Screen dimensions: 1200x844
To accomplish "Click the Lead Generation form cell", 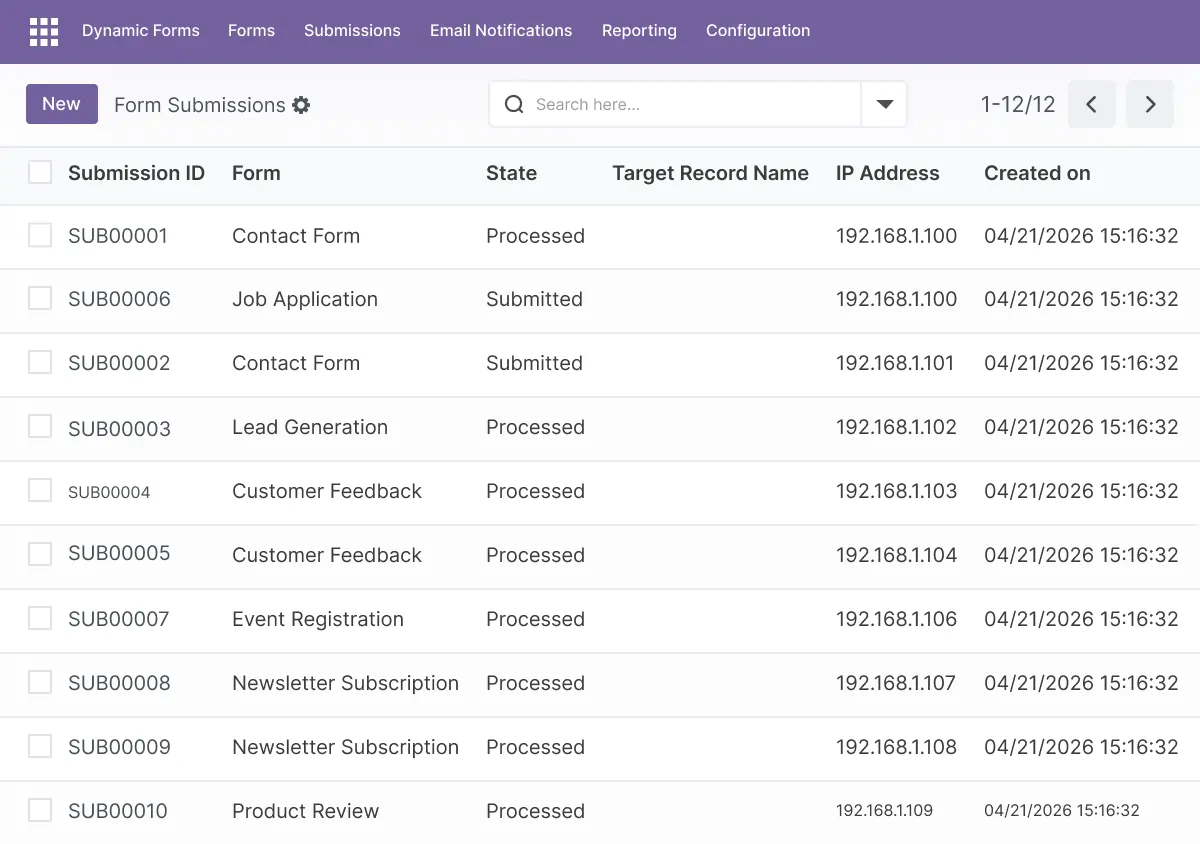I will pos(310,427).
